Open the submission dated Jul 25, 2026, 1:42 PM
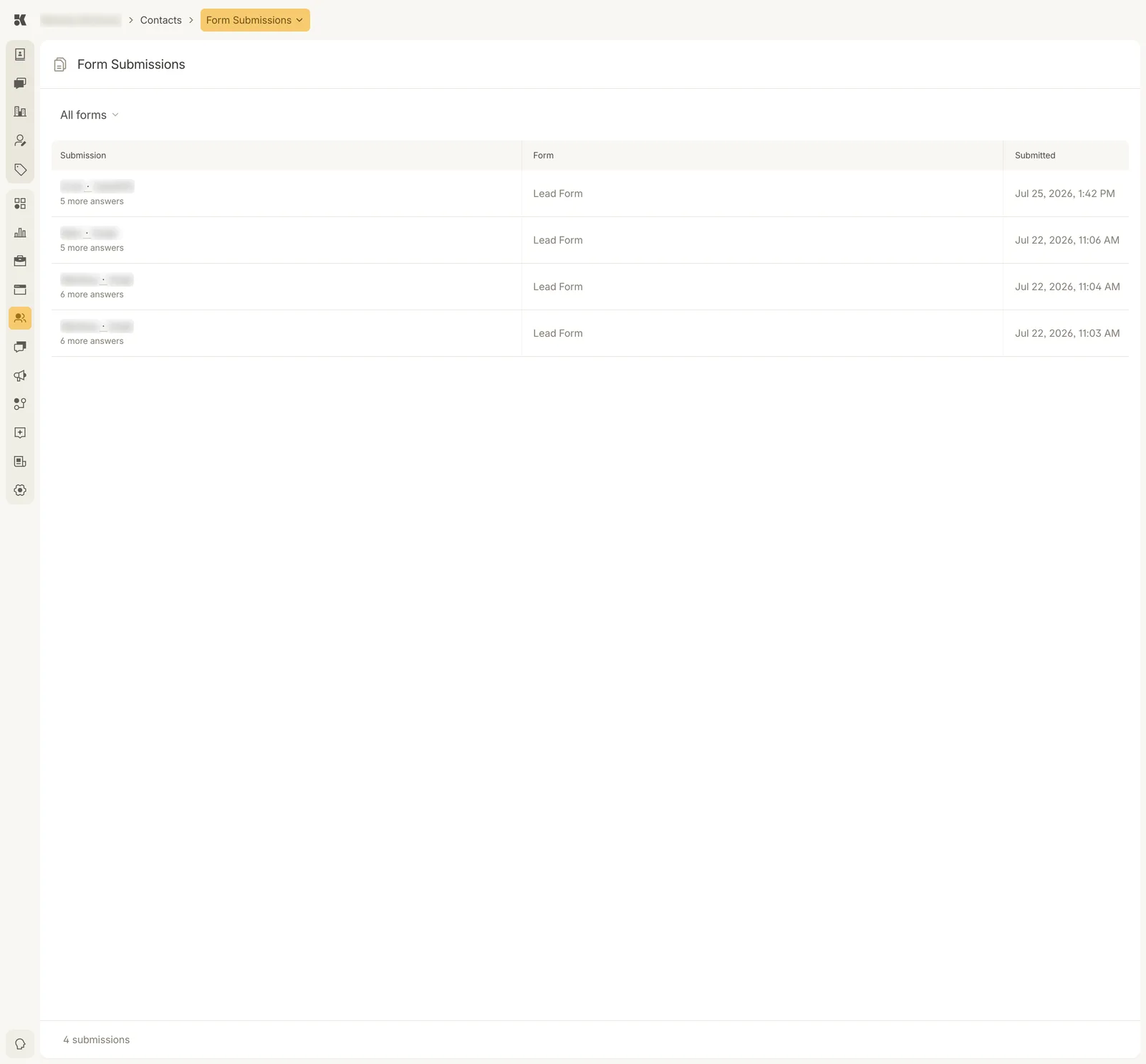Image resolution: width=1146 pixels, height=1064 pixels. point(590,193)
